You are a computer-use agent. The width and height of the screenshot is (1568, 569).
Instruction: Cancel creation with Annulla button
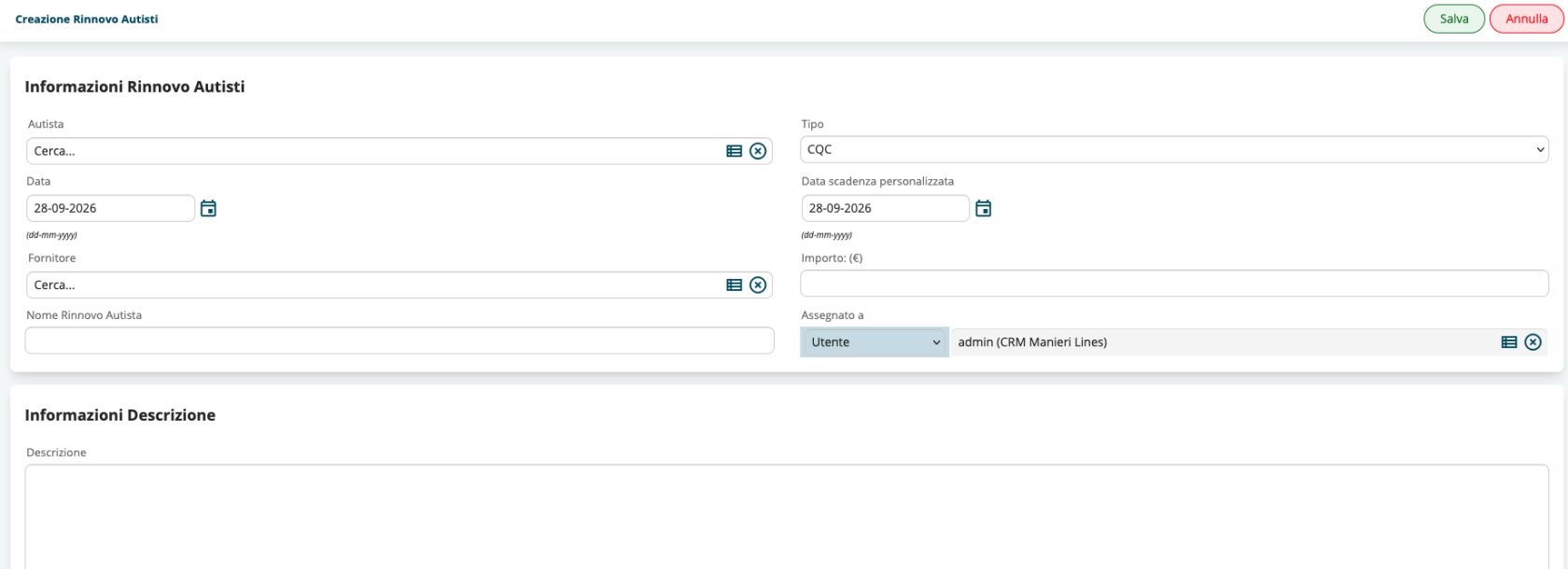click(x=1527, y=19)
